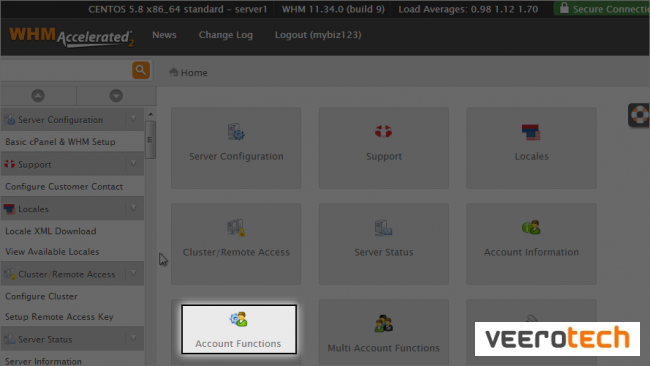Open Basic cPanel & WHM Setup link
650x366 pixels.
pos(60,142)
